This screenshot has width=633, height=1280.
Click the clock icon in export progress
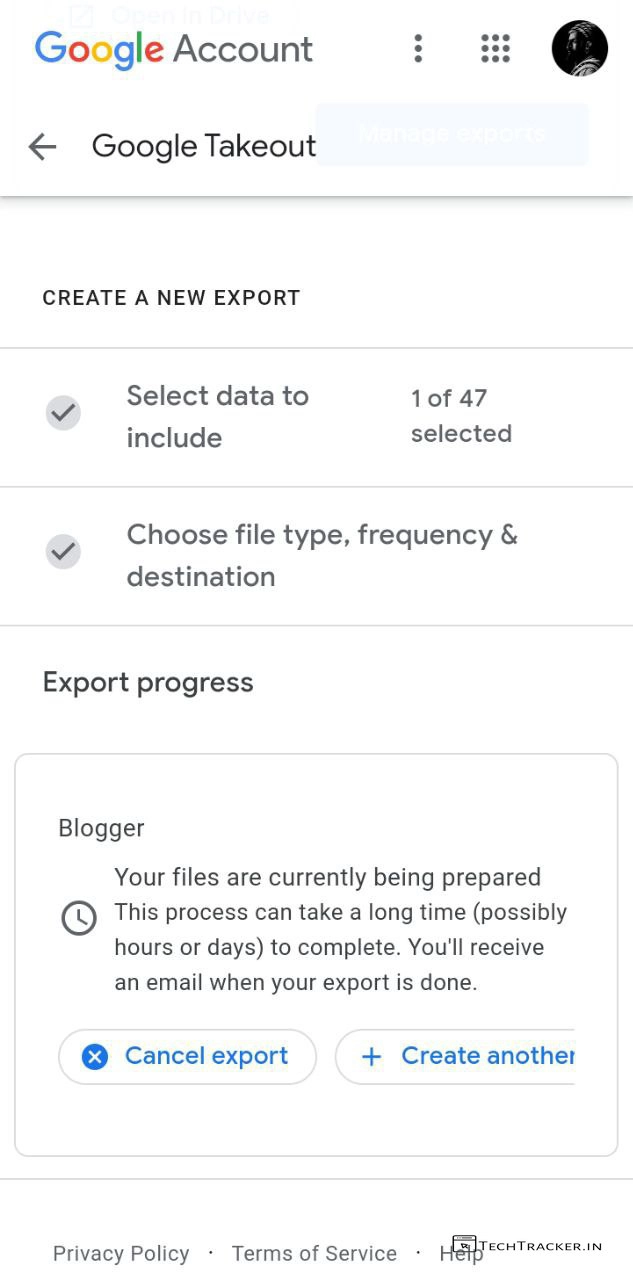coord(79,918)
